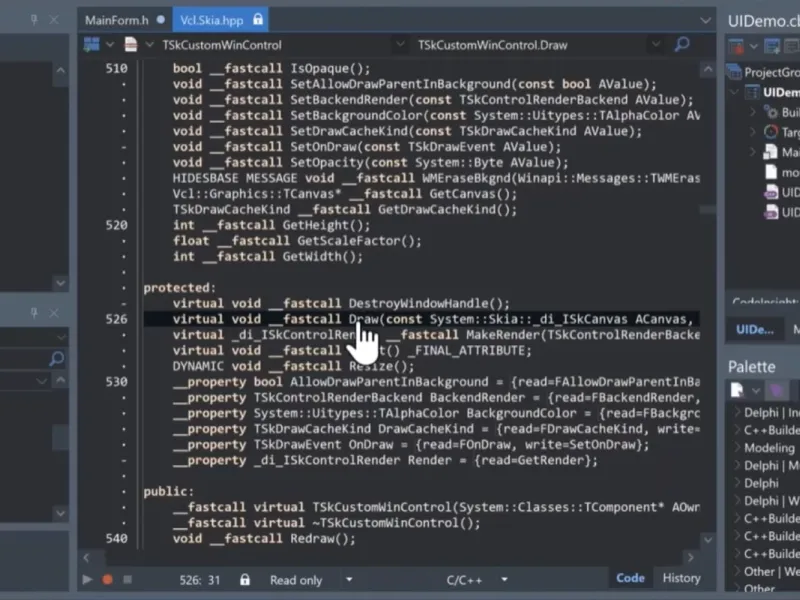Open the dropdown next to Palette new icon

pos(756,391)
